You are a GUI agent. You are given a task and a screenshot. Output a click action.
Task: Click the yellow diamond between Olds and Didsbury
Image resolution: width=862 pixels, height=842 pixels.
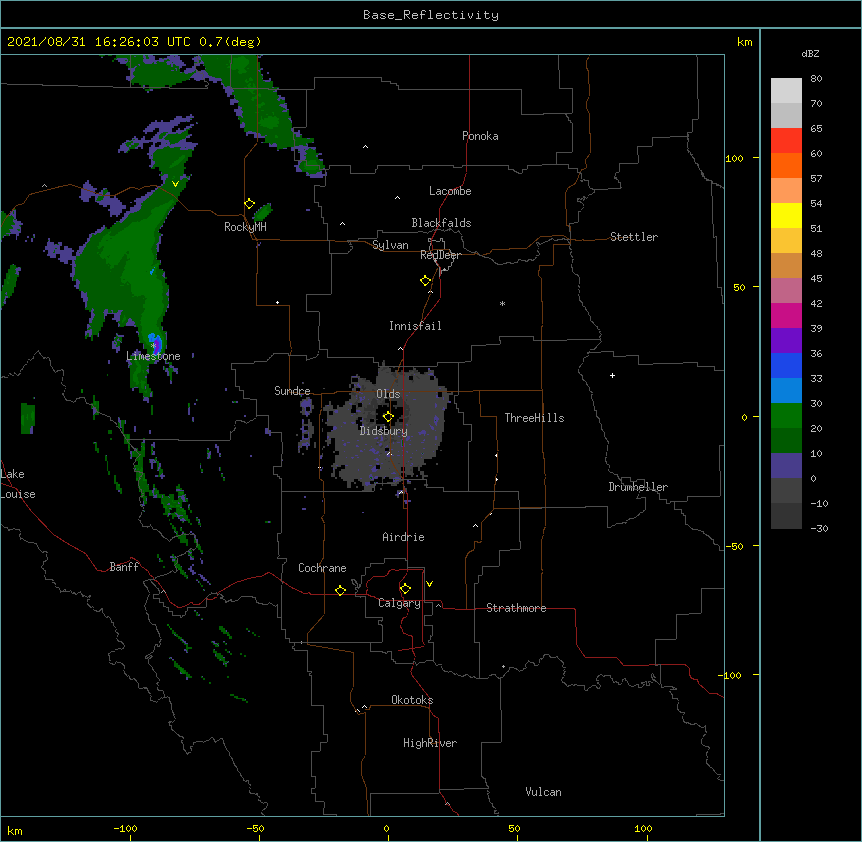[388, 416]
